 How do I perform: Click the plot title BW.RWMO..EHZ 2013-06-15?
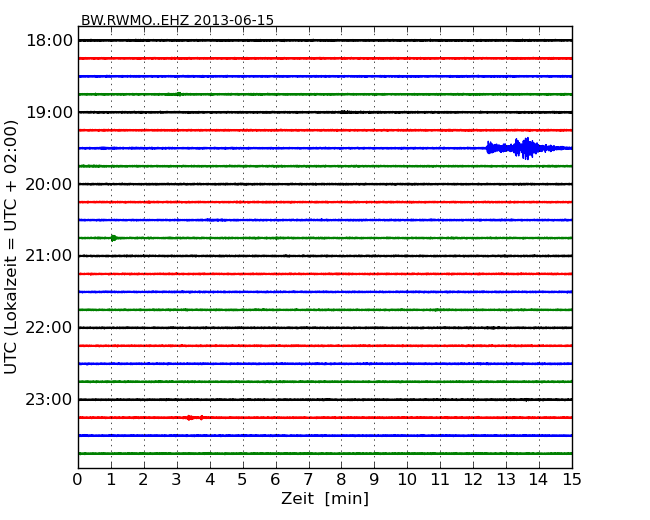[177, 20]
